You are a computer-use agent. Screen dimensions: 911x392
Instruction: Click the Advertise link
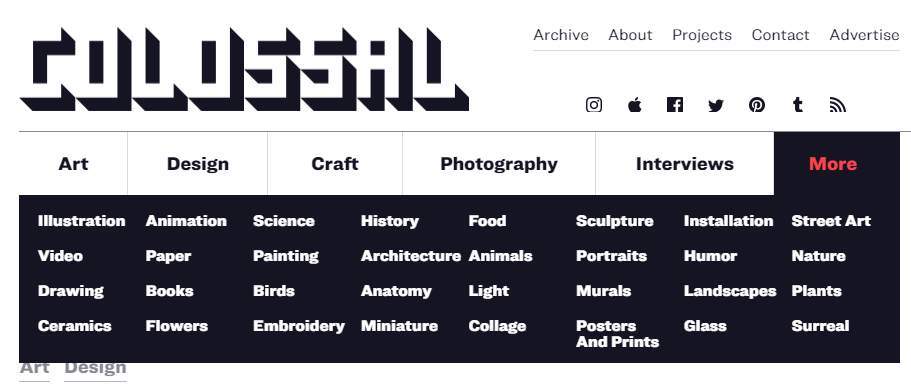pyautogui.click(x=864, y=35)
